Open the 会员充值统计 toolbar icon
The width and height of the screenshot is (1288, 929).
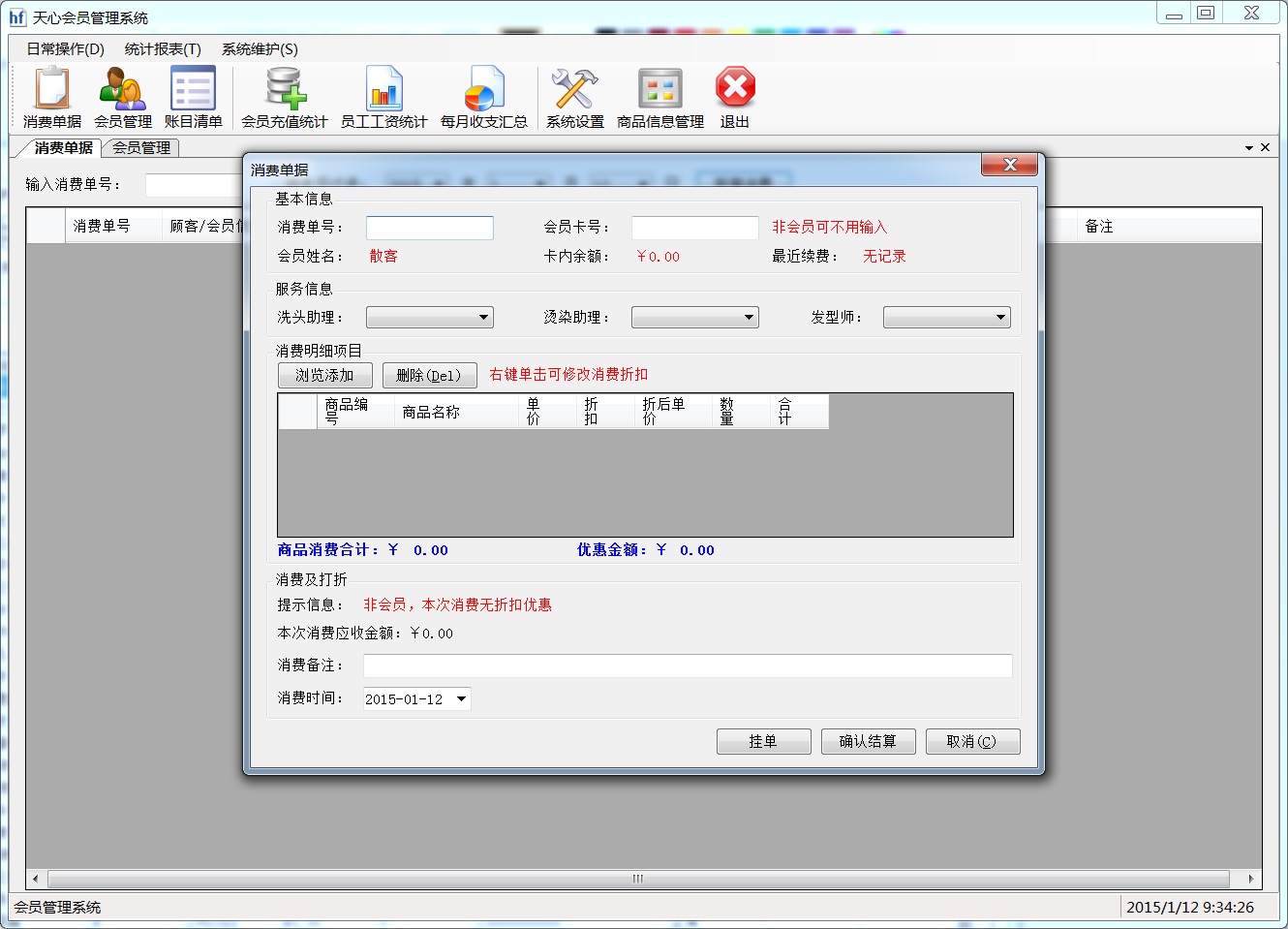coord(285,98)
